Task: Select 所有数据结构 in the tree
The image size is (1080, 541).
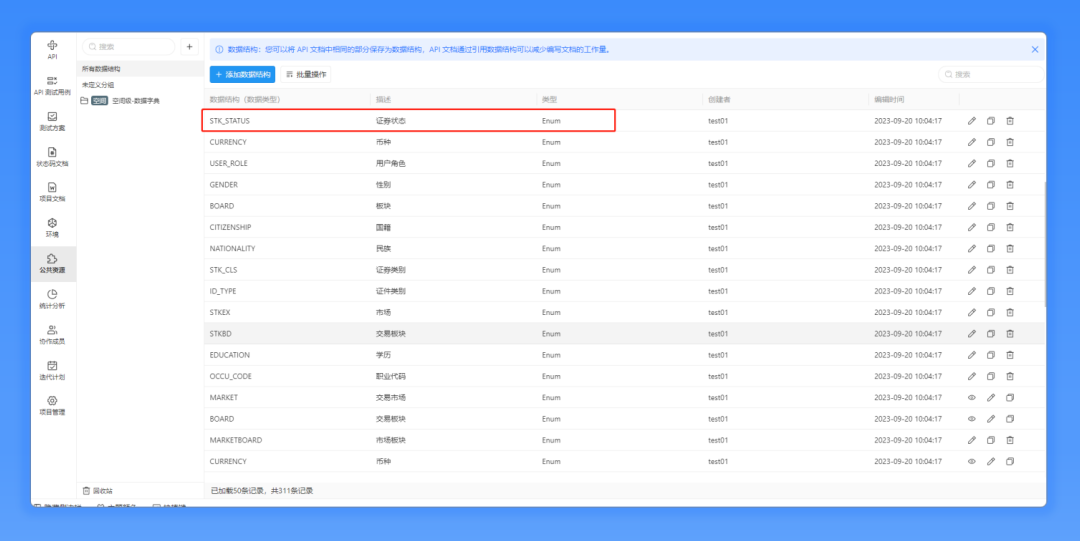Action: (101, 70)
